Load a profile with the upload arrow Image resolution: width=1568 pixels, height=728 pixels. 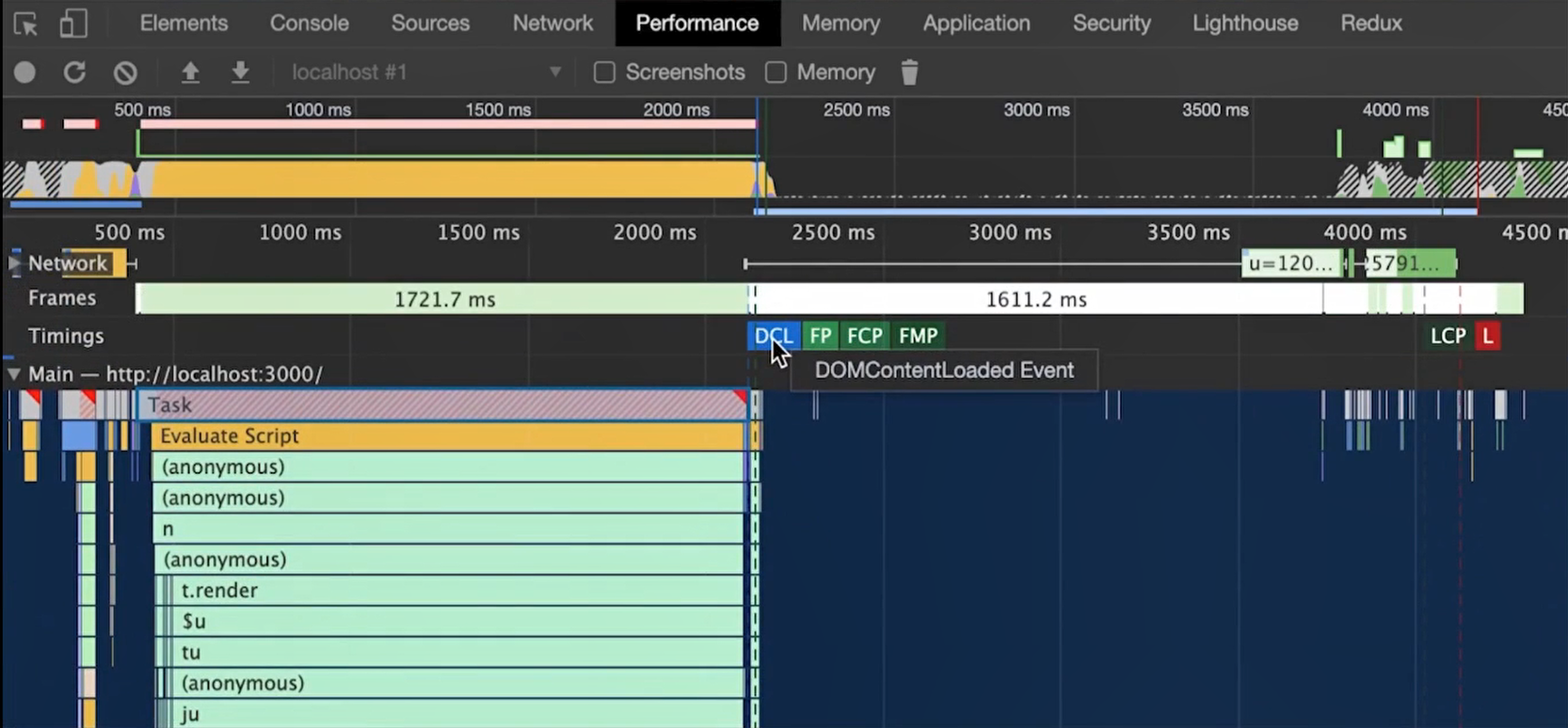[x=190, y=72]
